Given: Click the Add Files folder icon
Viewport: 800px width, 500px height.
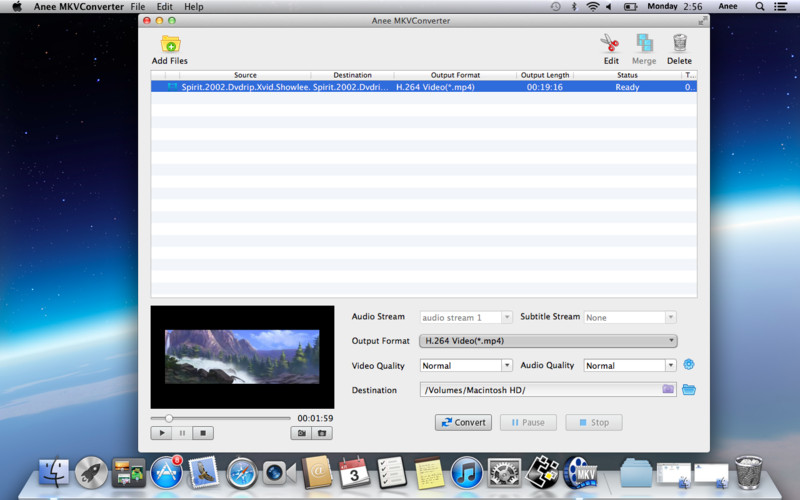Looking at the screenshot, I should tap(170, 44).
